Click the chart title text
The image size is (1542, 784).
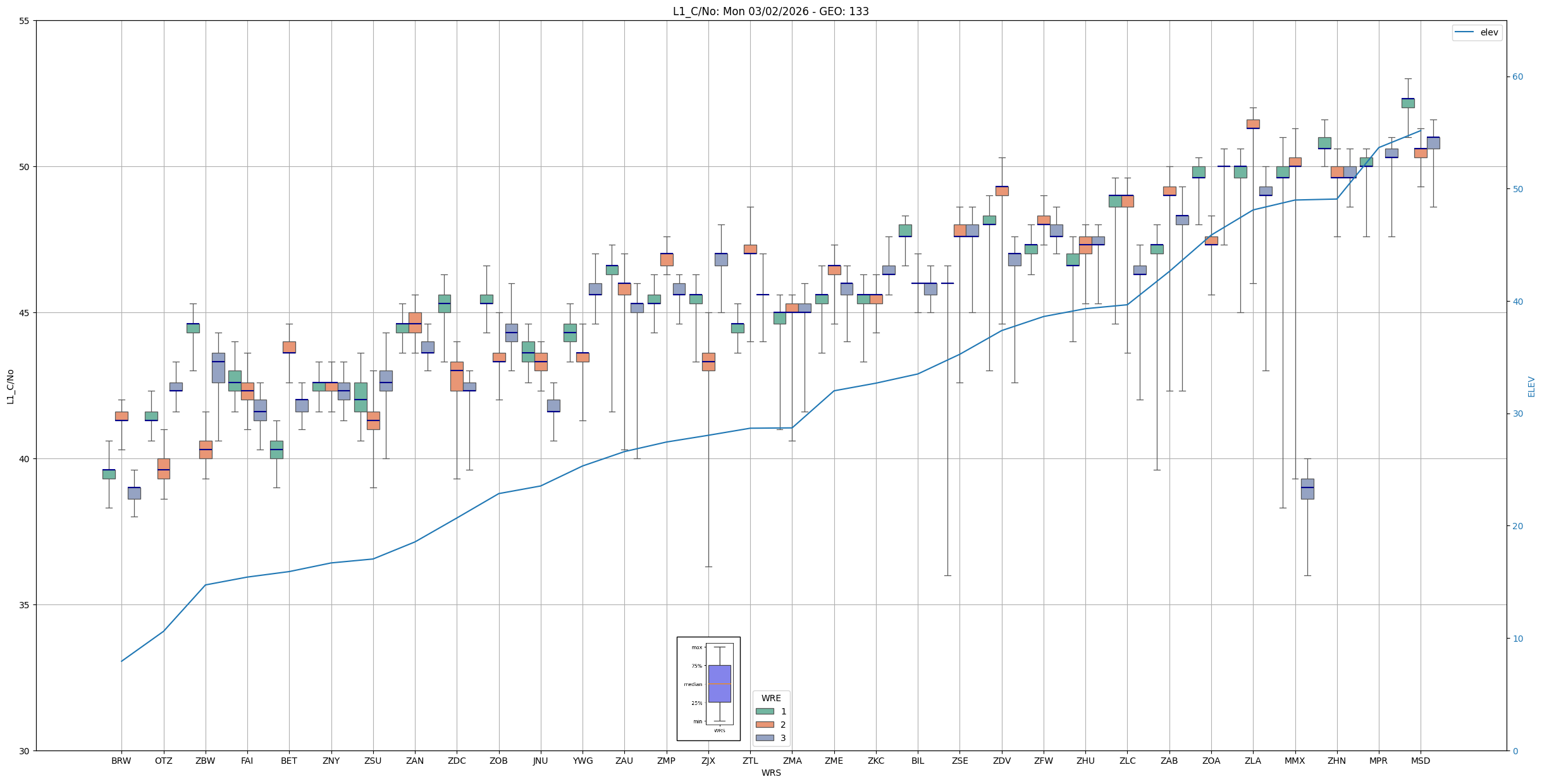coord(770,11)
